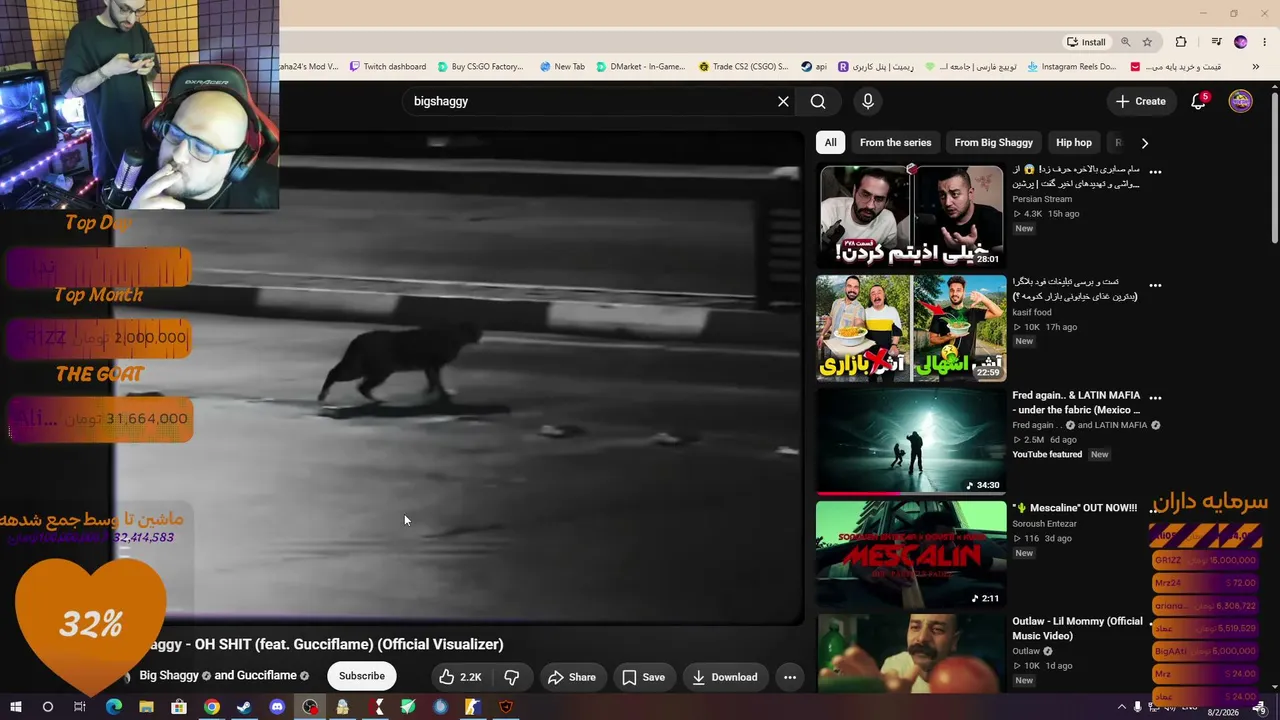Start voice search with the microphone icon
This screenshot has height=720, width=1280.
click(868, 101)
